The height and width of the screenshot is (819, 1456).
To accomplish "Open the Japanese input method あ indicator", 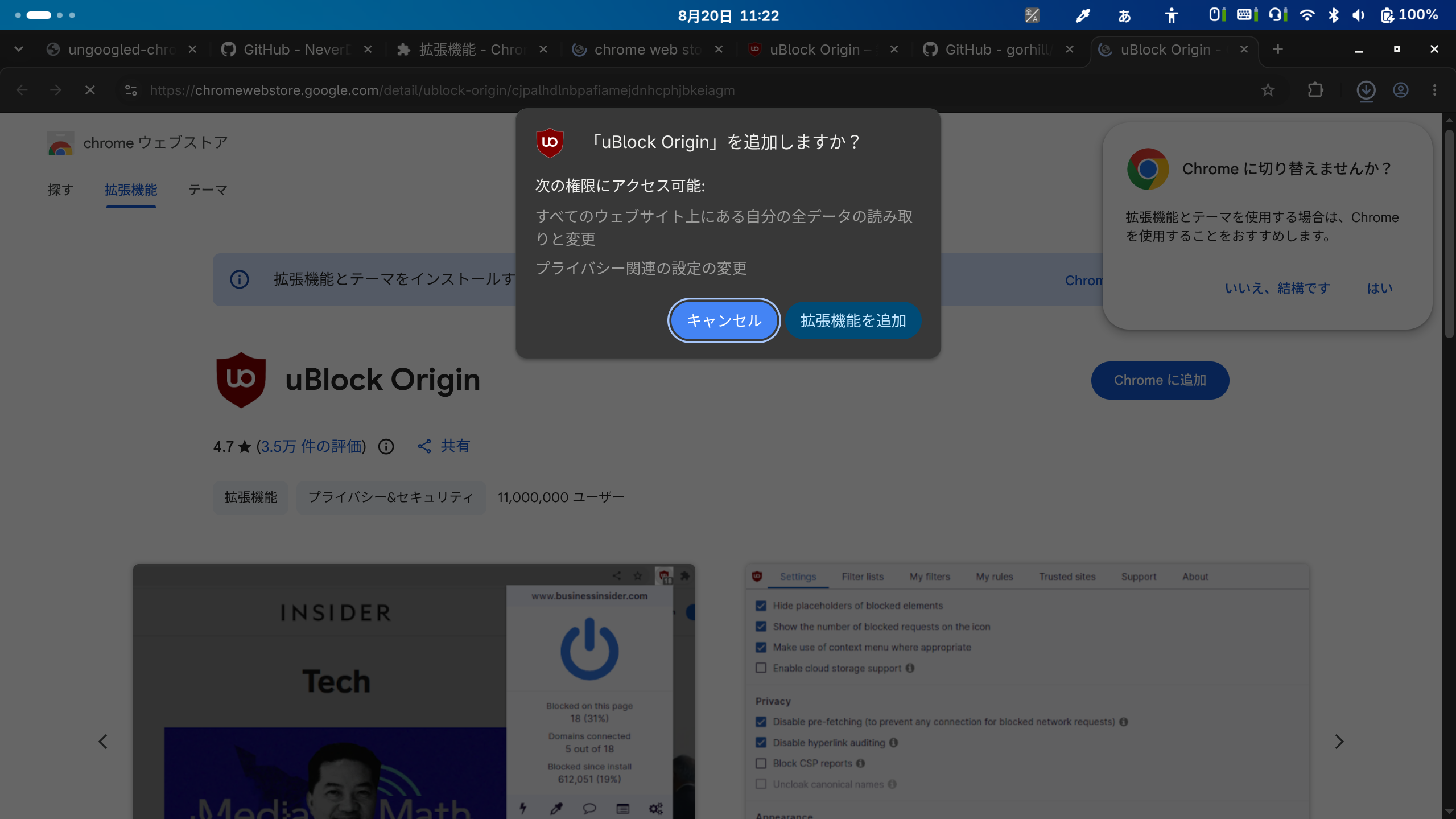I will [1124, 15].
